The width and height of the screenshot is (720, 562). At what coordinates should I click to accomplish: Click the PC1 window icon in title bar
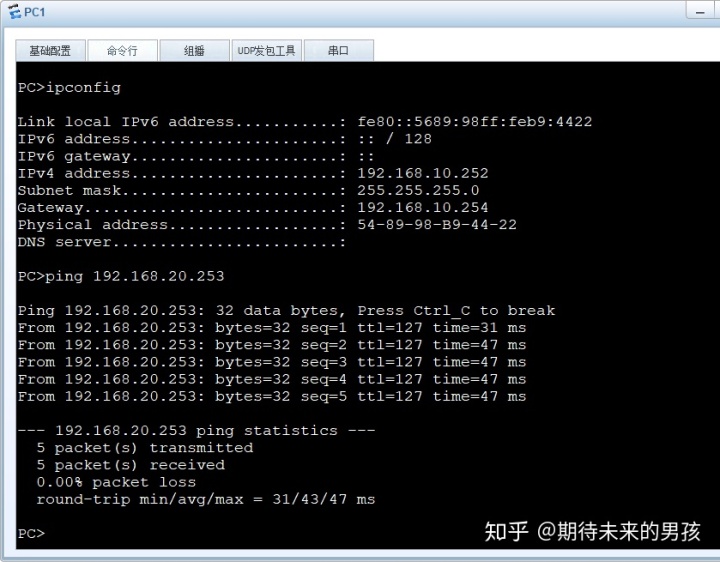[x=15, y=11]
